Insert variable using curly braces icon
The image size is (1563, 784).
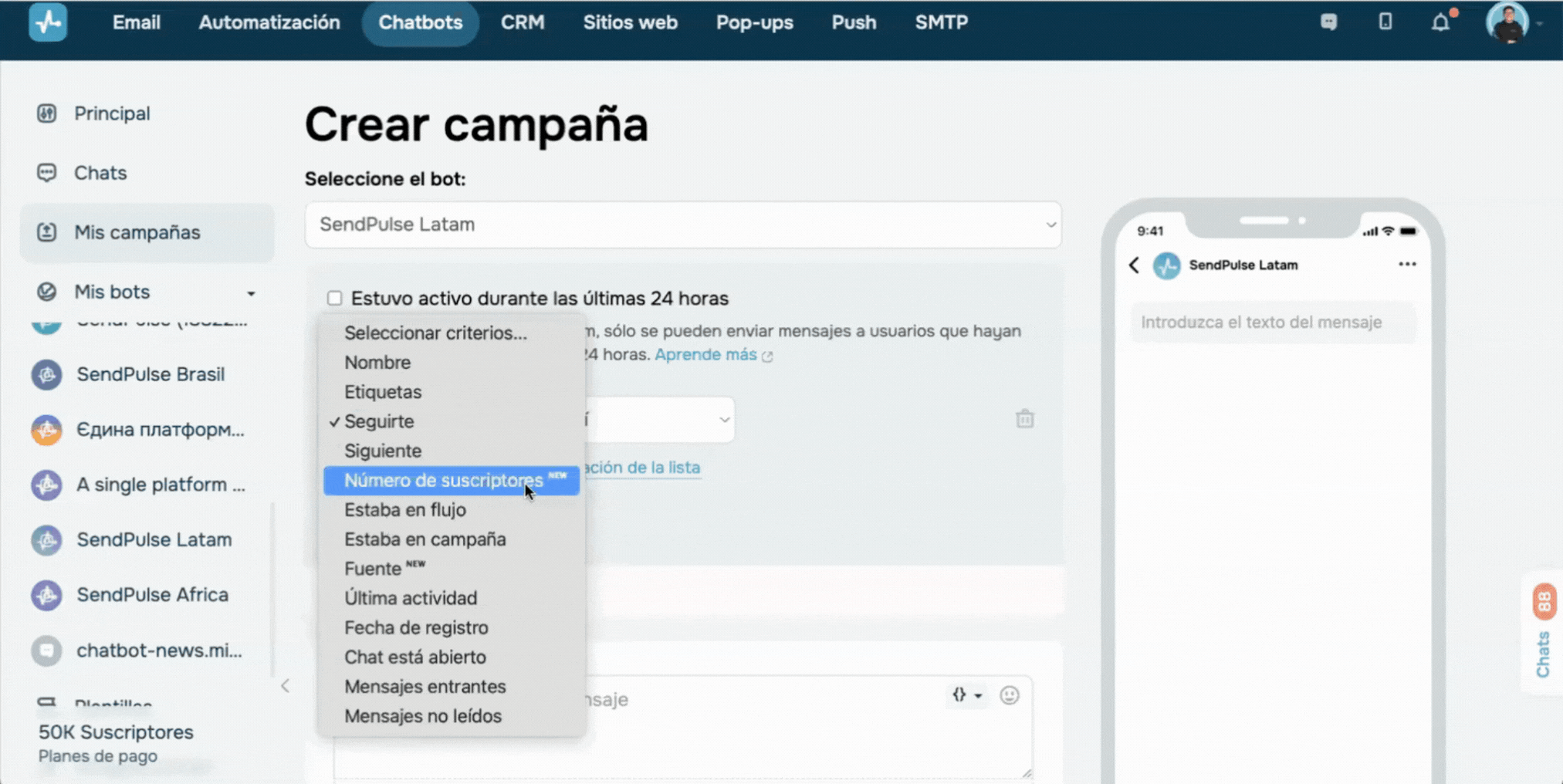pyautogui.click(x=965, y=695)
